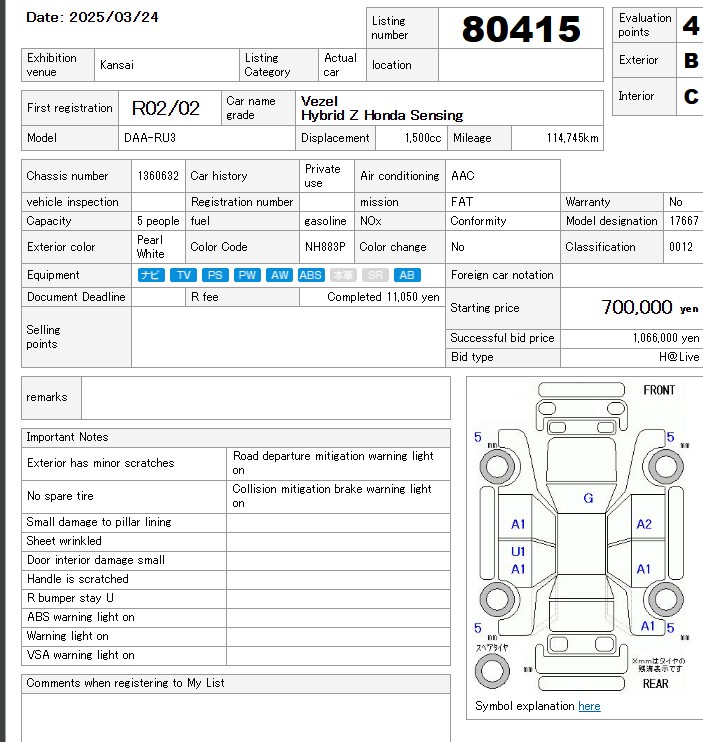Viewport: 703px width, 742px height.
Task: Click the U1 dent mark on the car diagram
Action: 518,551
